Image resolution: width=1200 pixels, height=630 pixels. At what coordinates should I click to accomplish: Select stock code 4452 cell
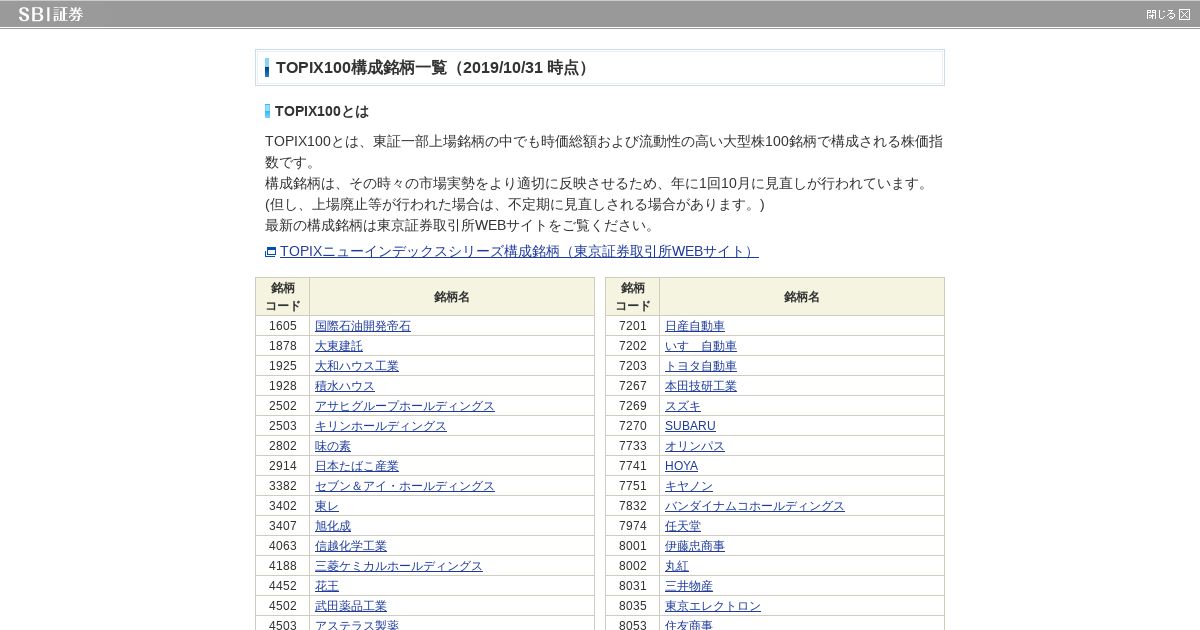283,586
